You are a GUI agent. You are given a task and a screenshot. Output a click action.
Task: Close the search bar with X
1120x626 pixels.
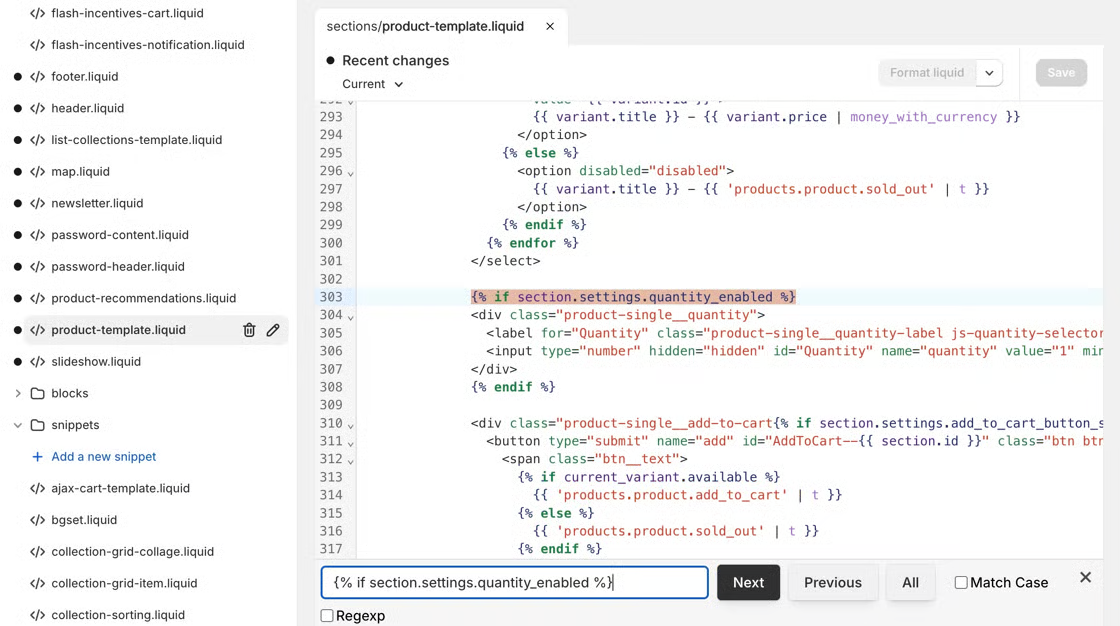tap(1085, 578)
